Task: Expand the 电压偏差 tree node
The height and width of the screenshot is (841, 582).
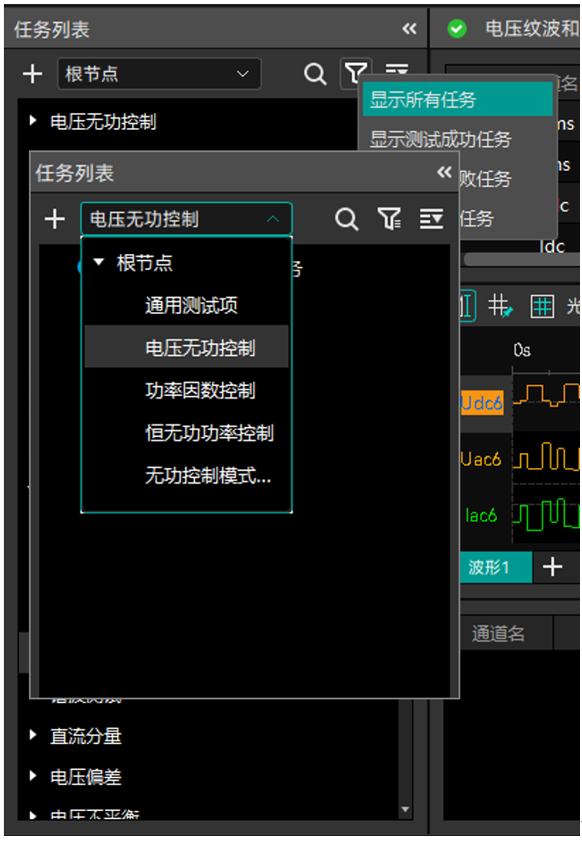Action: click(x=33, y=776)
